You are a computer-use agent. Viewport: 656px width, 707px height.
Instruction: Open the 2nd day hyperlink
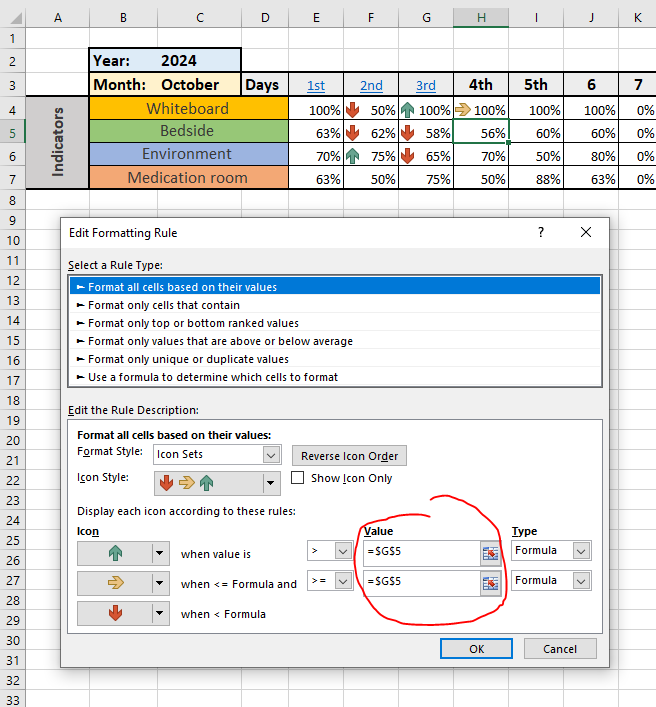coord(371,85)
